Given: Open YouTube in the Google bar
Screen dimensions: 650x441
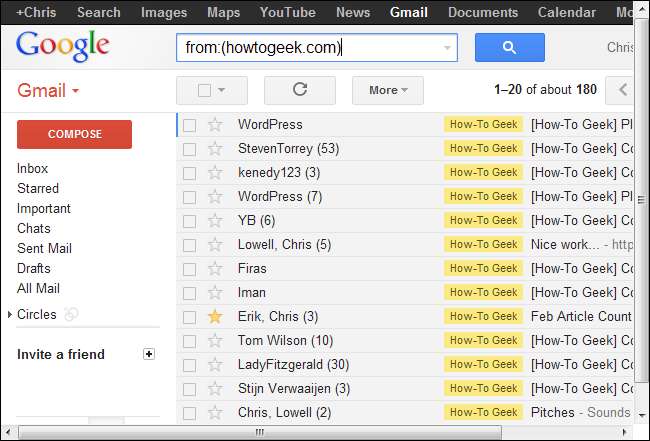Looking at the screenshot, I should pyautogui.click(x=288, y=12).
